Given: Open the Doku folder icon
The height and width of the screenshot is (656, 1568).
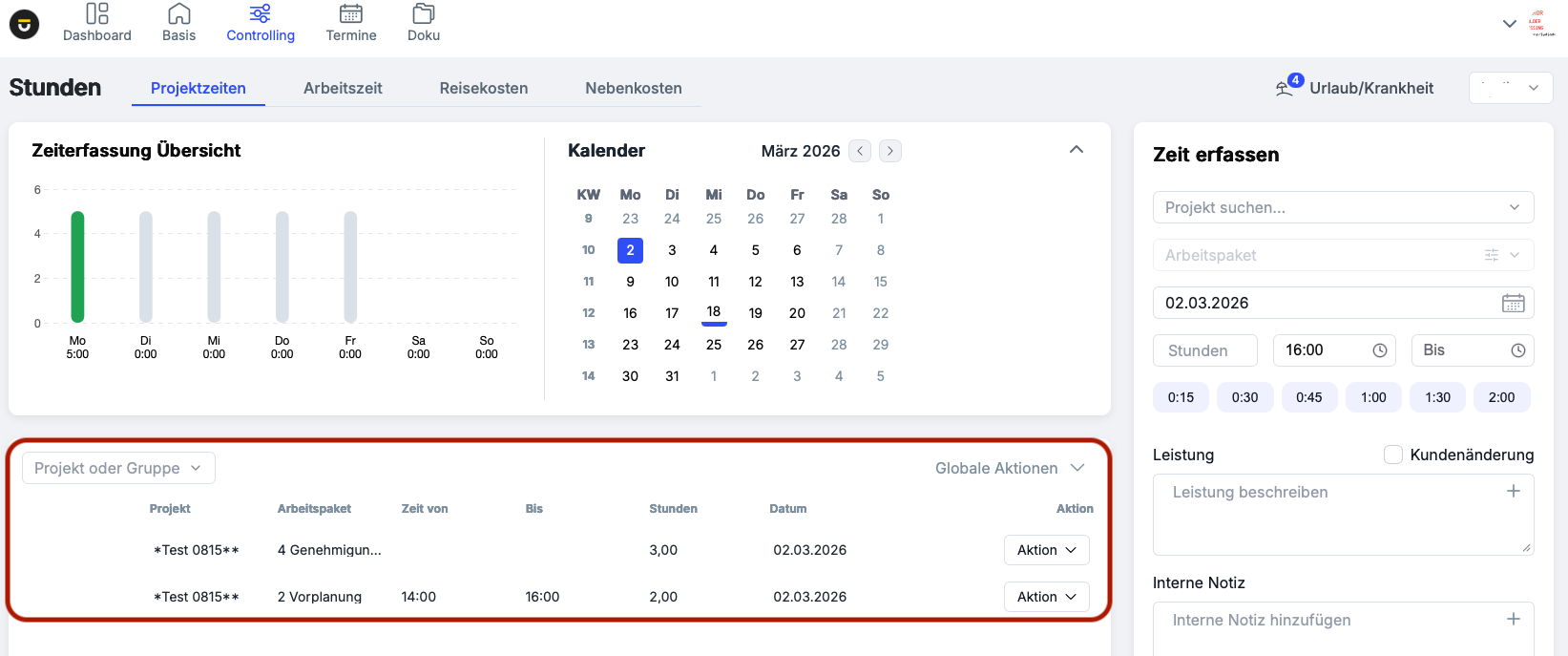Looking at the screenshot, I should click(x=424, y=14).
